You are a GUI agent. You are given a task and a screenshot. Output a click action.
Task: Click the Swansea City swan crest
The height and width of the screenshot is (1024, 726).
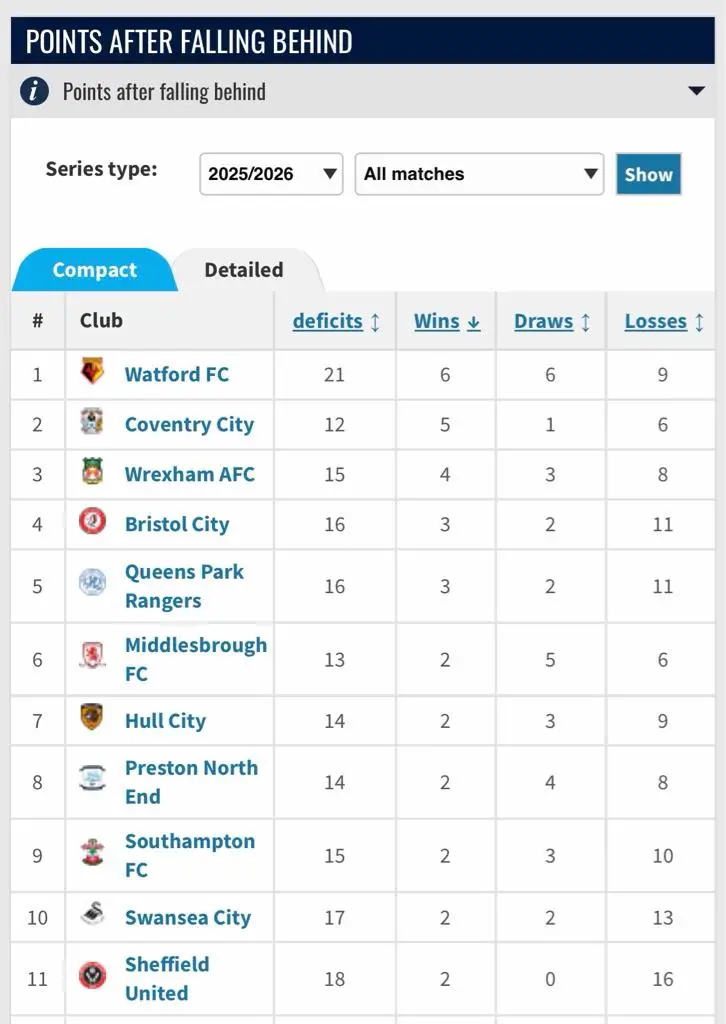coord(92,915)
